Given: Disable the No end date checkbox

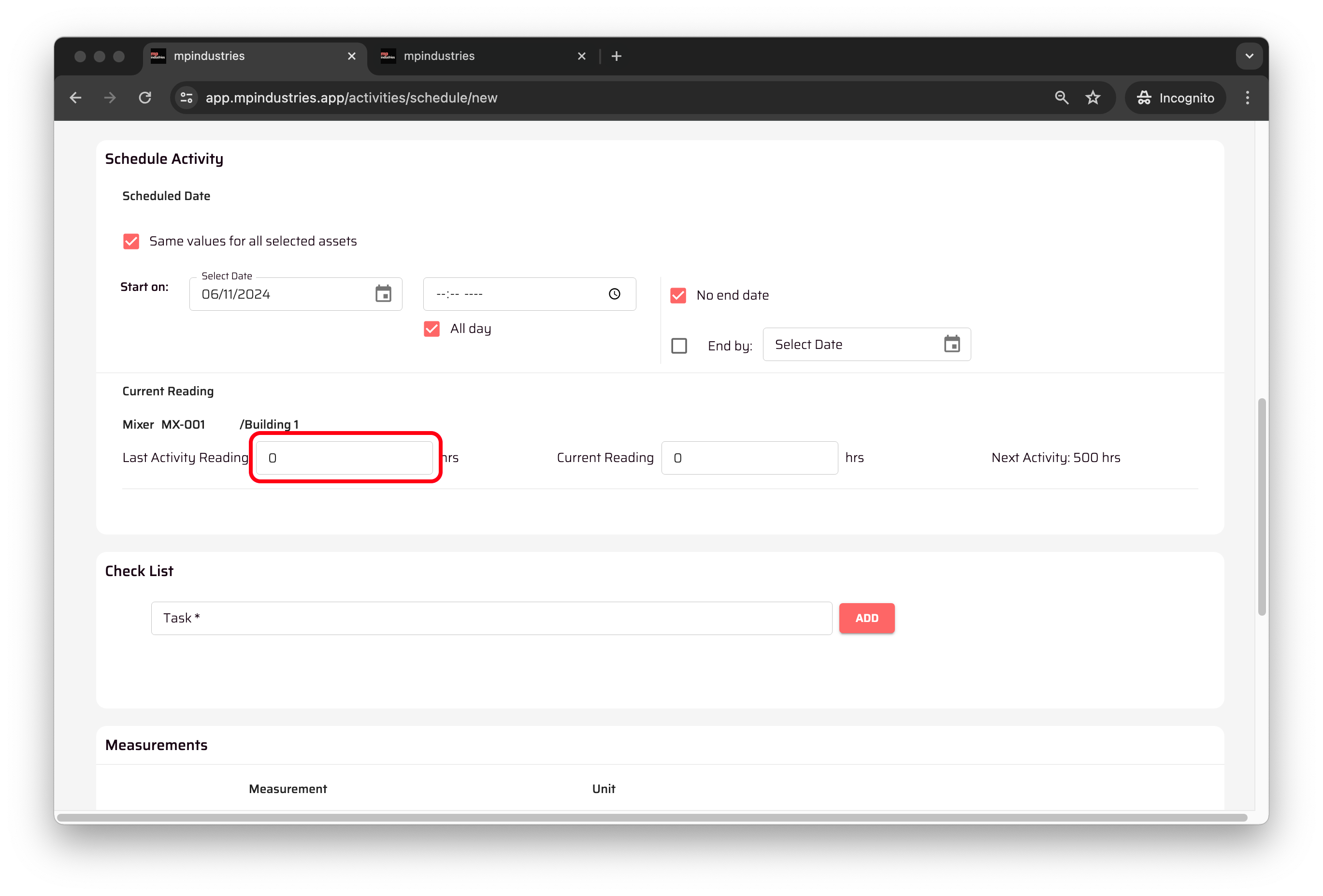Looking at the screenshot, I should point(678,295).
